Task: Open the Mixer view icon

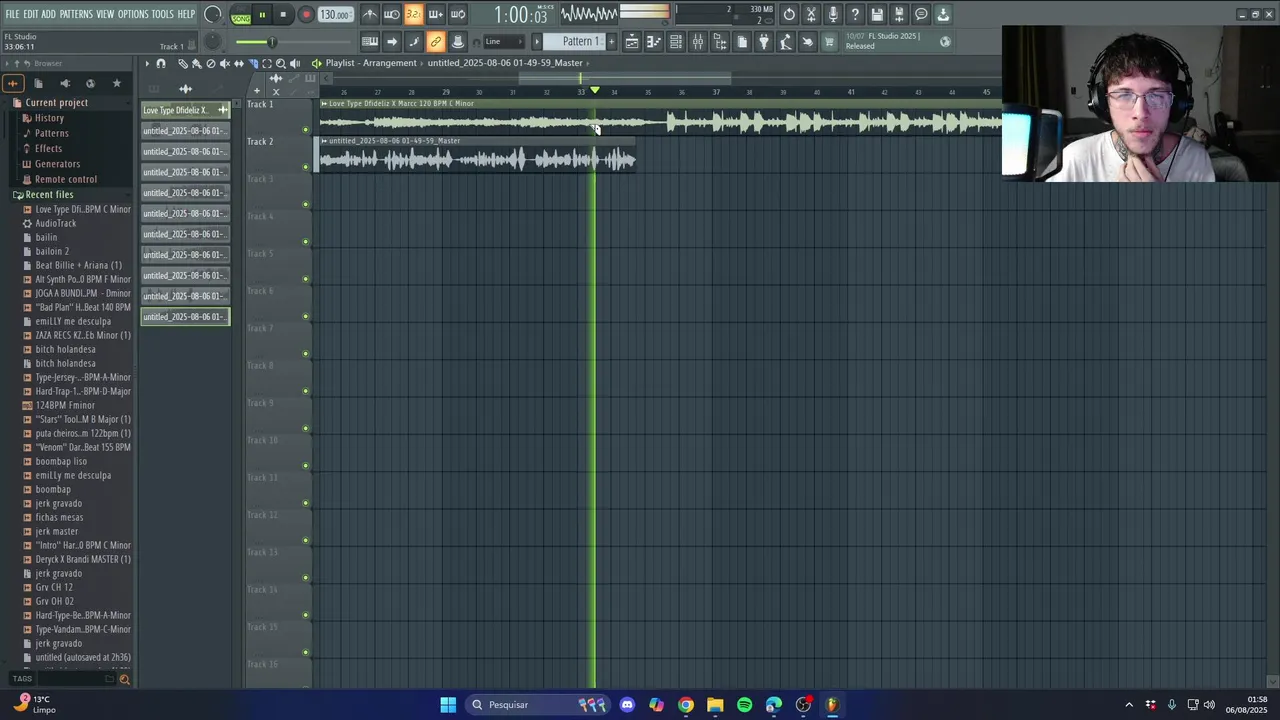Action: click(698, 42)
